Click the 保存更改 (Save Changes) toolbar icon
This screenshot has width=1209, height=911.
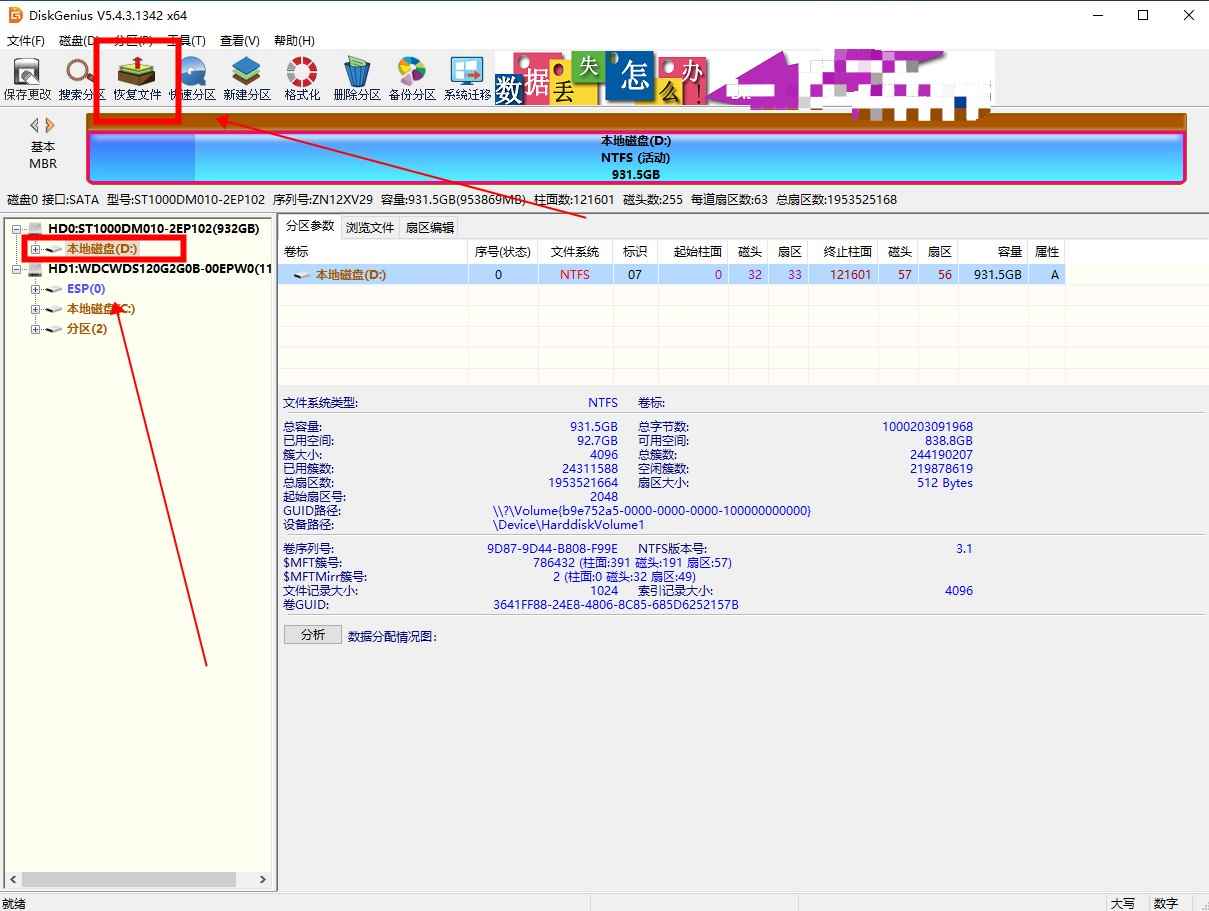click(26, 78)
